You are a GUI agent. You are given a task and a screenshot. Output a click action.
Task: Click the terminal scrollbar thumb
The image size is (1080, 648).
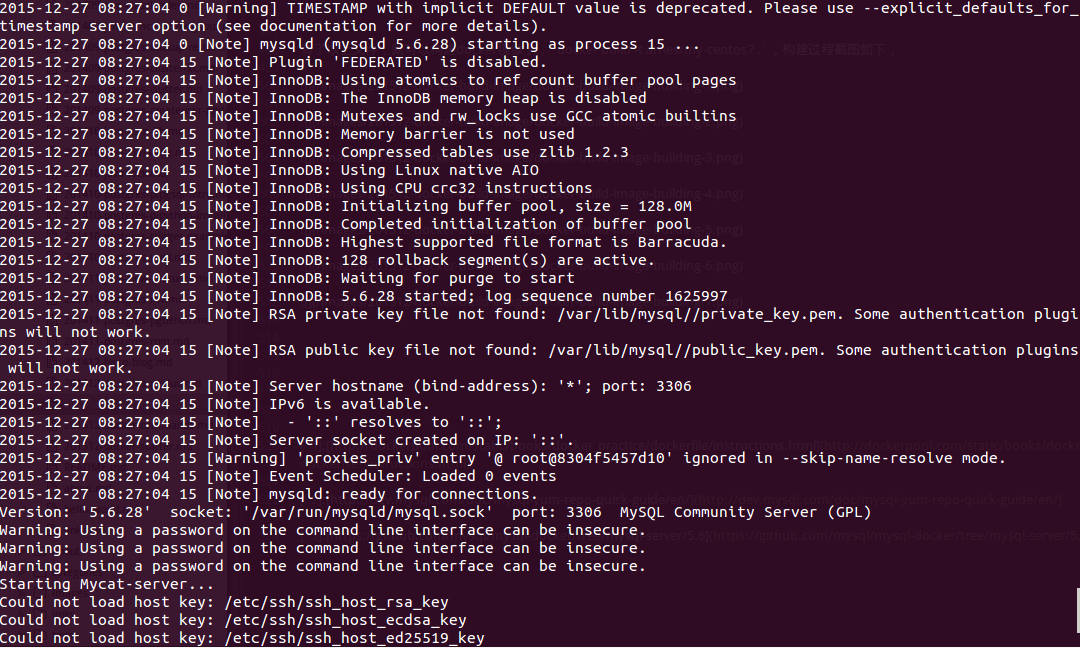tap(1078, 612)
